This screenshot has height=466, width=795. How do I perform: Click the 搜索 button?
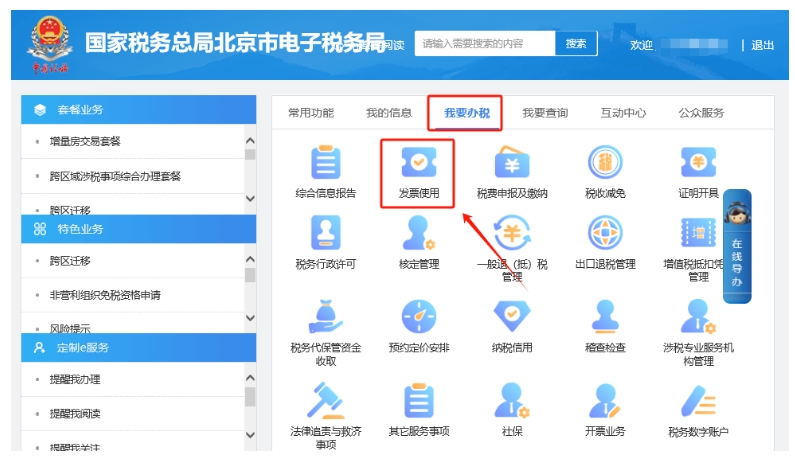pos(576,44)
